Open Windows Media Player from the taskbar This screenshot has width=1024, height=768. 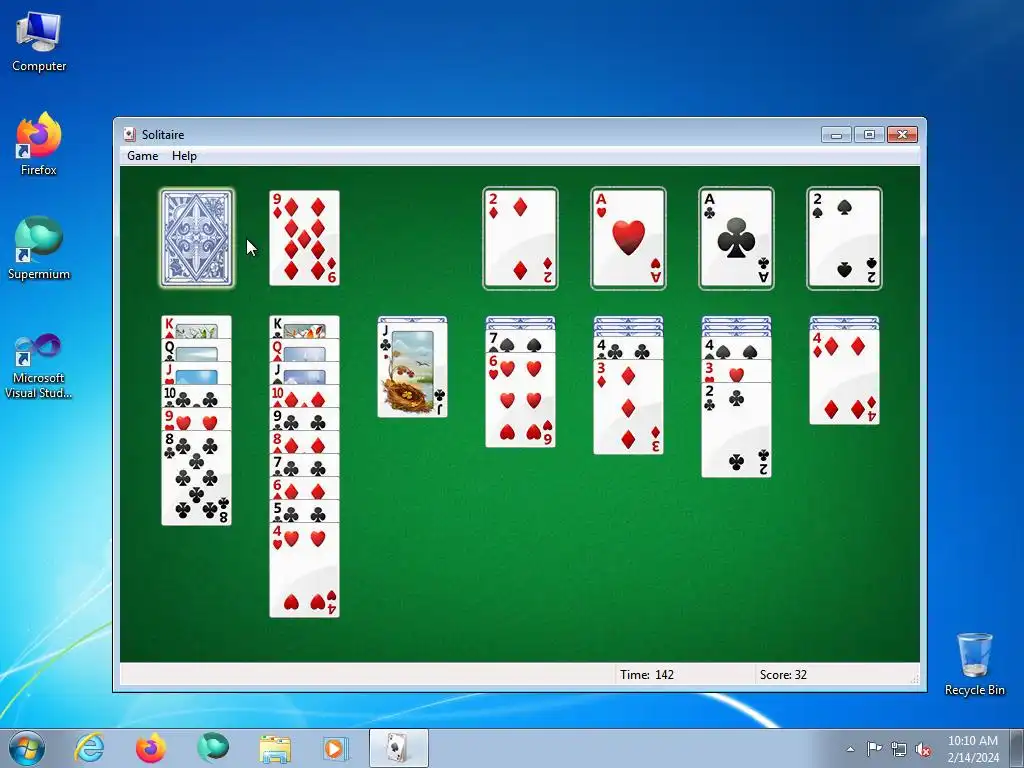(x=337, y=748)
